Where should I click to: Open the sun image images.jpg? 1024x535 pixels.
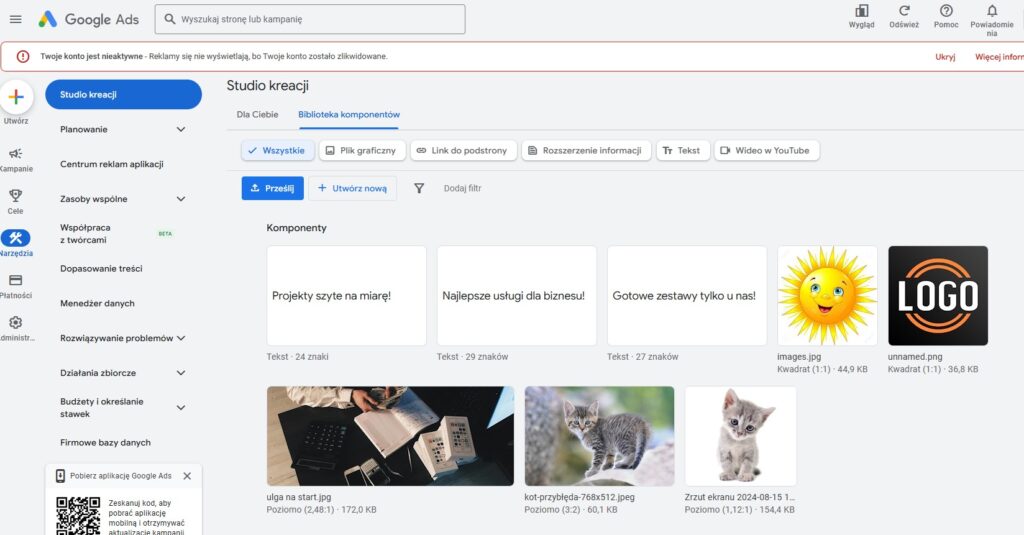pos(827,296)
